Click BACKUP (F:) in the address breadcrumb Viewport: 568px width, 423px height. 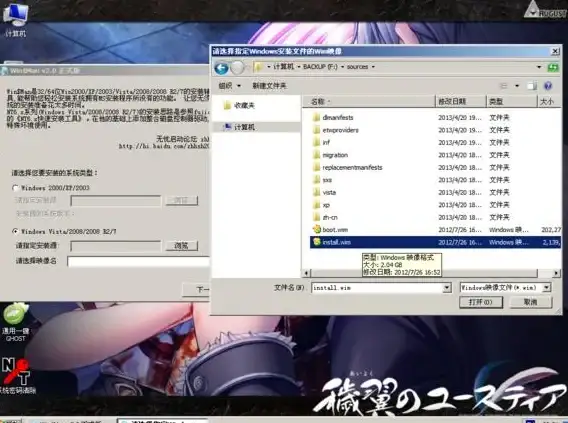(320, 67)
